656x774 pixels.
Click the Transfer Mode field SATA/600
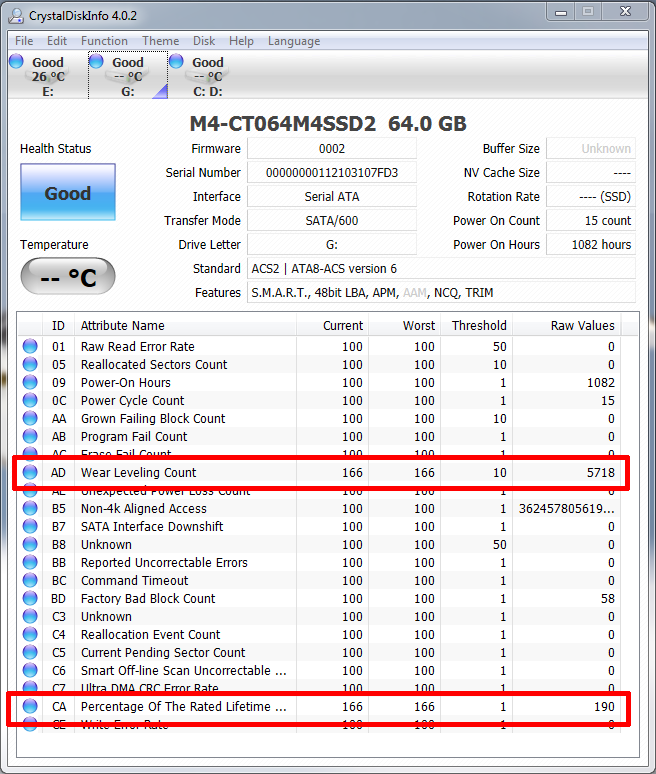point(332,221)
